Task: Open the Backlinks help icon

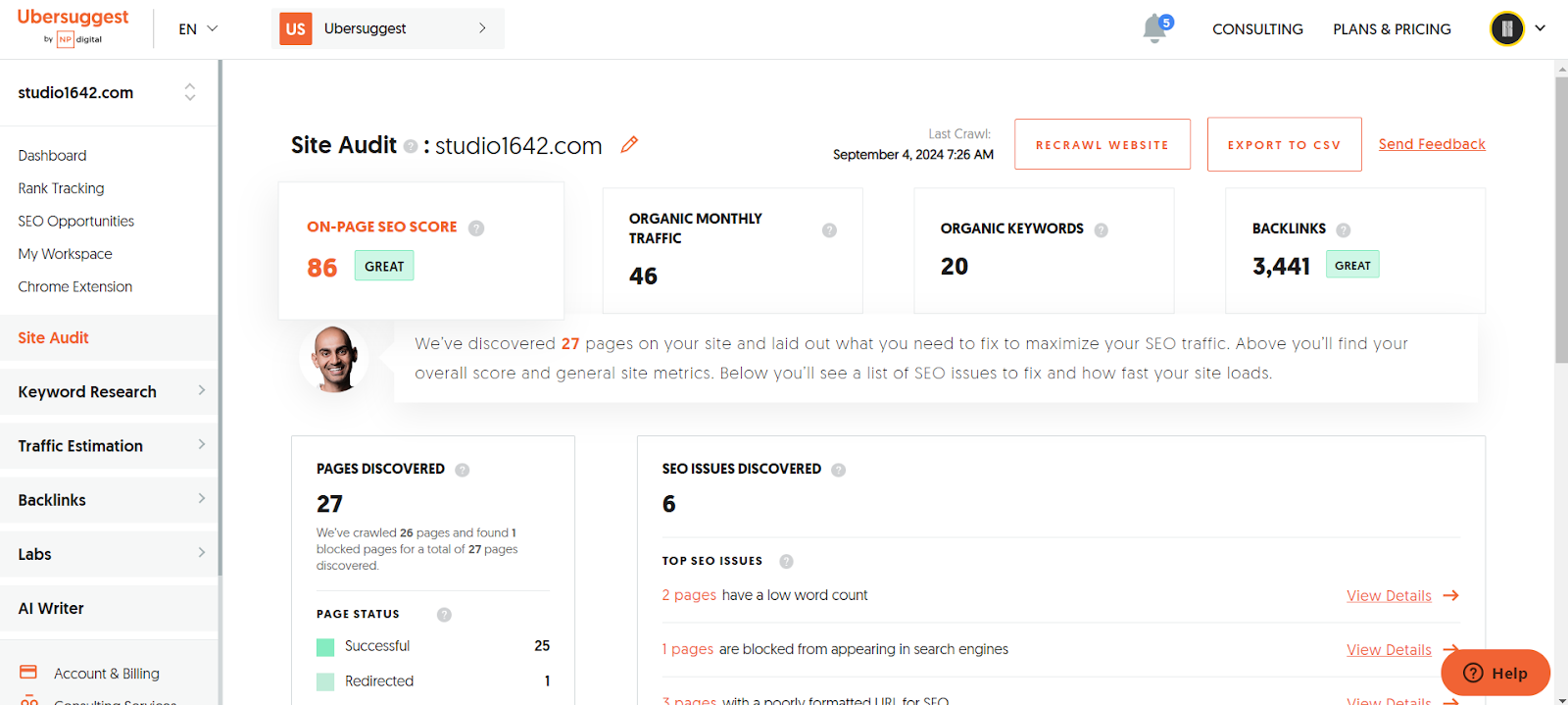Action: [x=1343, y=229]
